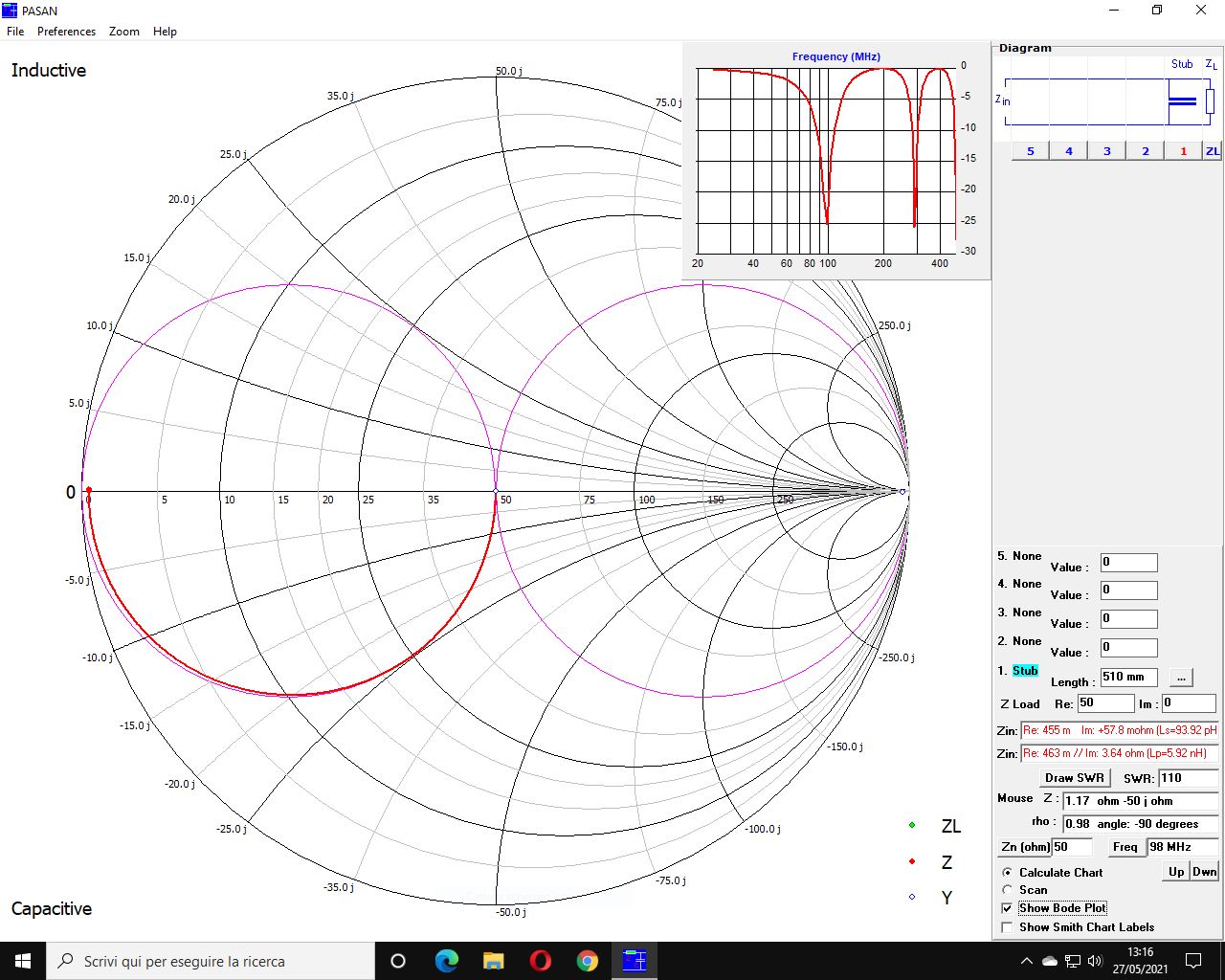Click the parallel Zin result readout

[1119, 753]
